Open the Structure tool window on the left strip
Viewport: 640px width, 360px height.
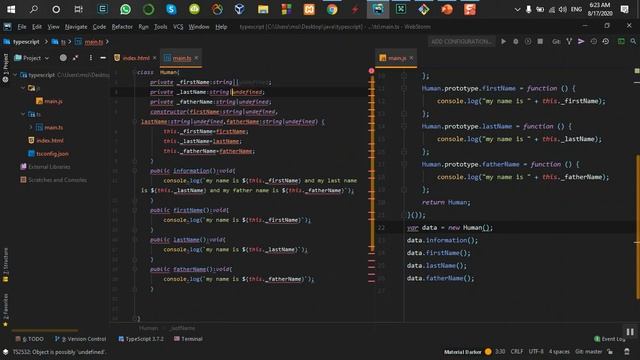point(5,264)
